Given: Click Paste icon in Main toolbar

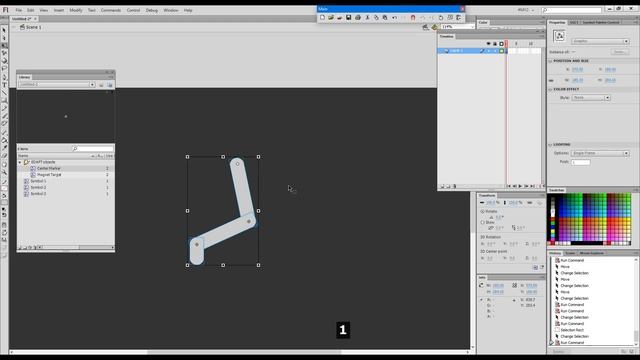Looking at the screenshot, I should 384,18.
